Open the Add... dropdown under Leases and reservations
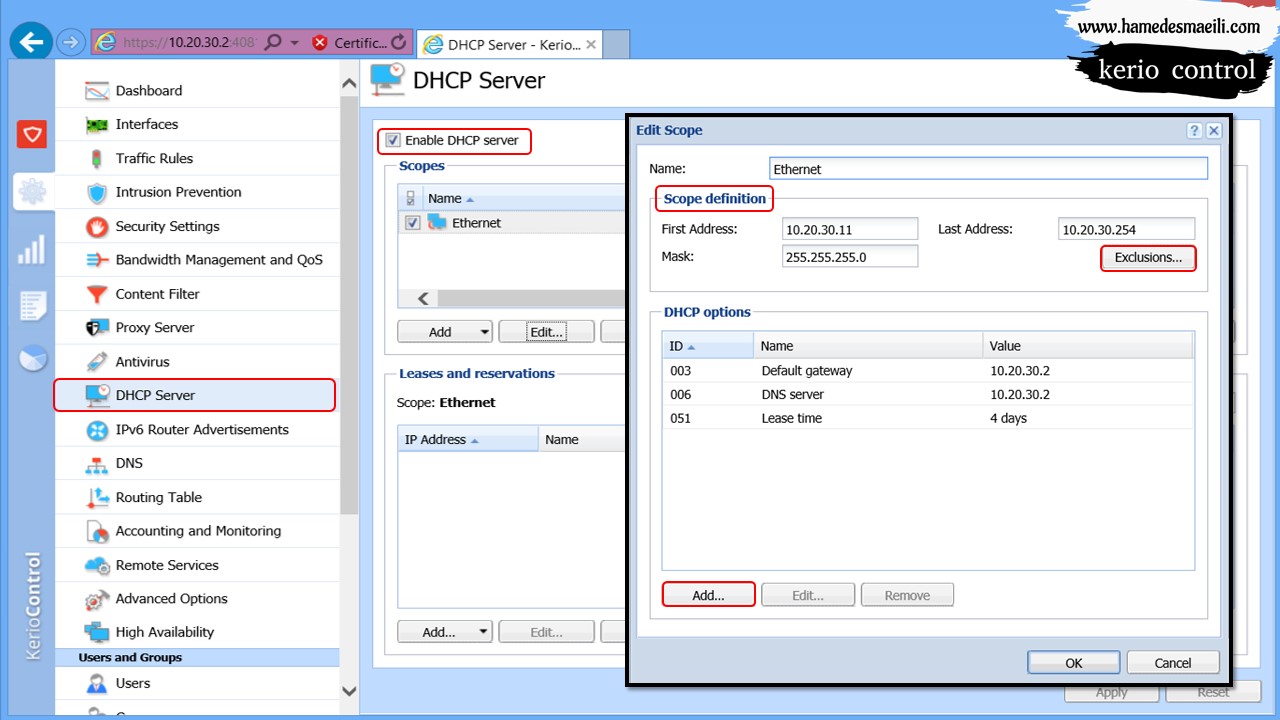Image resolution: width=1280 pixels, height=720 pixels. pos(445,632)
